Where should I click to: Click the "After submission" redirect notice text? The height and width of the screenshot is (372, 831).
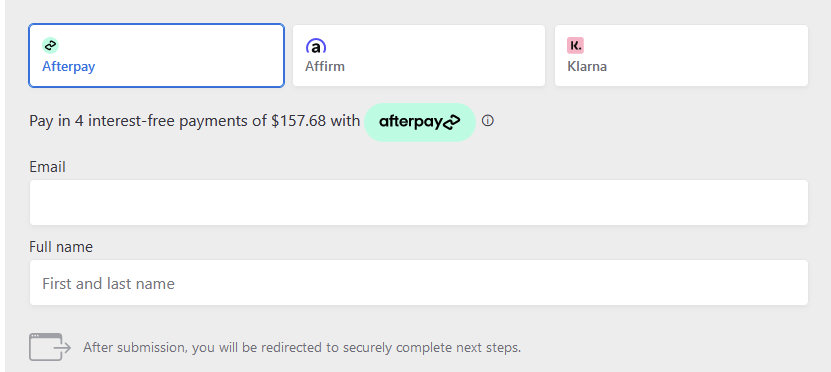tap(302, 348)
